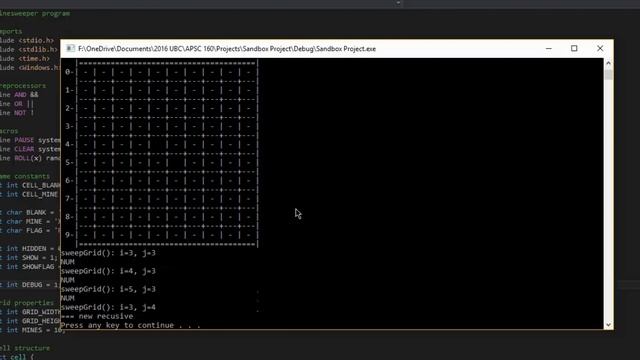Click the "grid properties" comment in editor
Image resolution: width=640 pixels, height=360 pixels.
pos(27,303)
